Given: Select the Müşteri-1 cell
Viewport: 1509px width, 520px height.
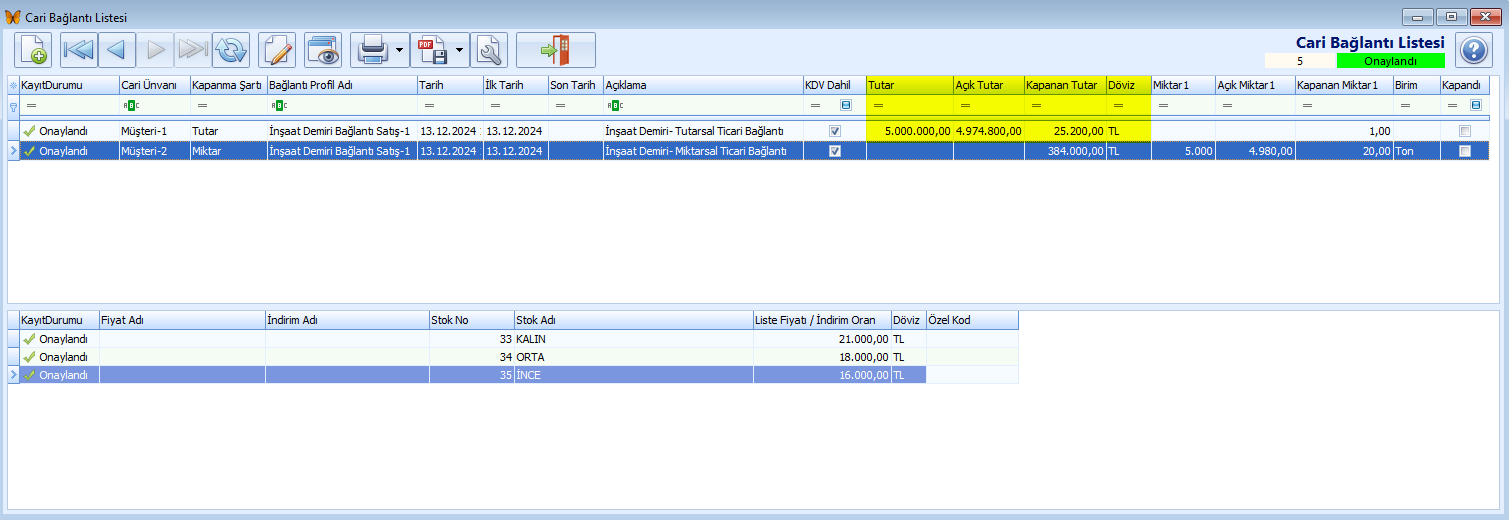Looking at the screenshot, I should click(154, 131).
